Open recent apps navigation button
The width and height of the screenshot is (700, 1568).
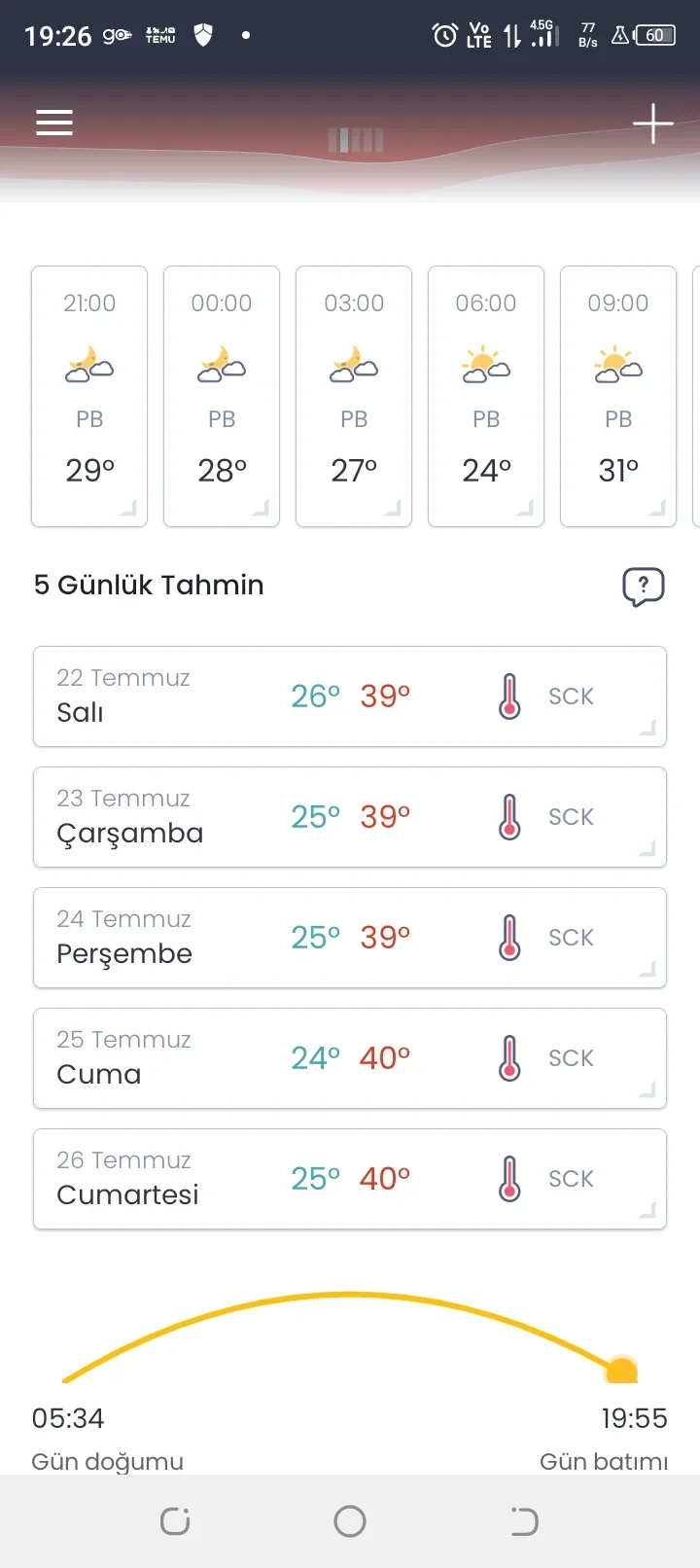coord(175,1521)
